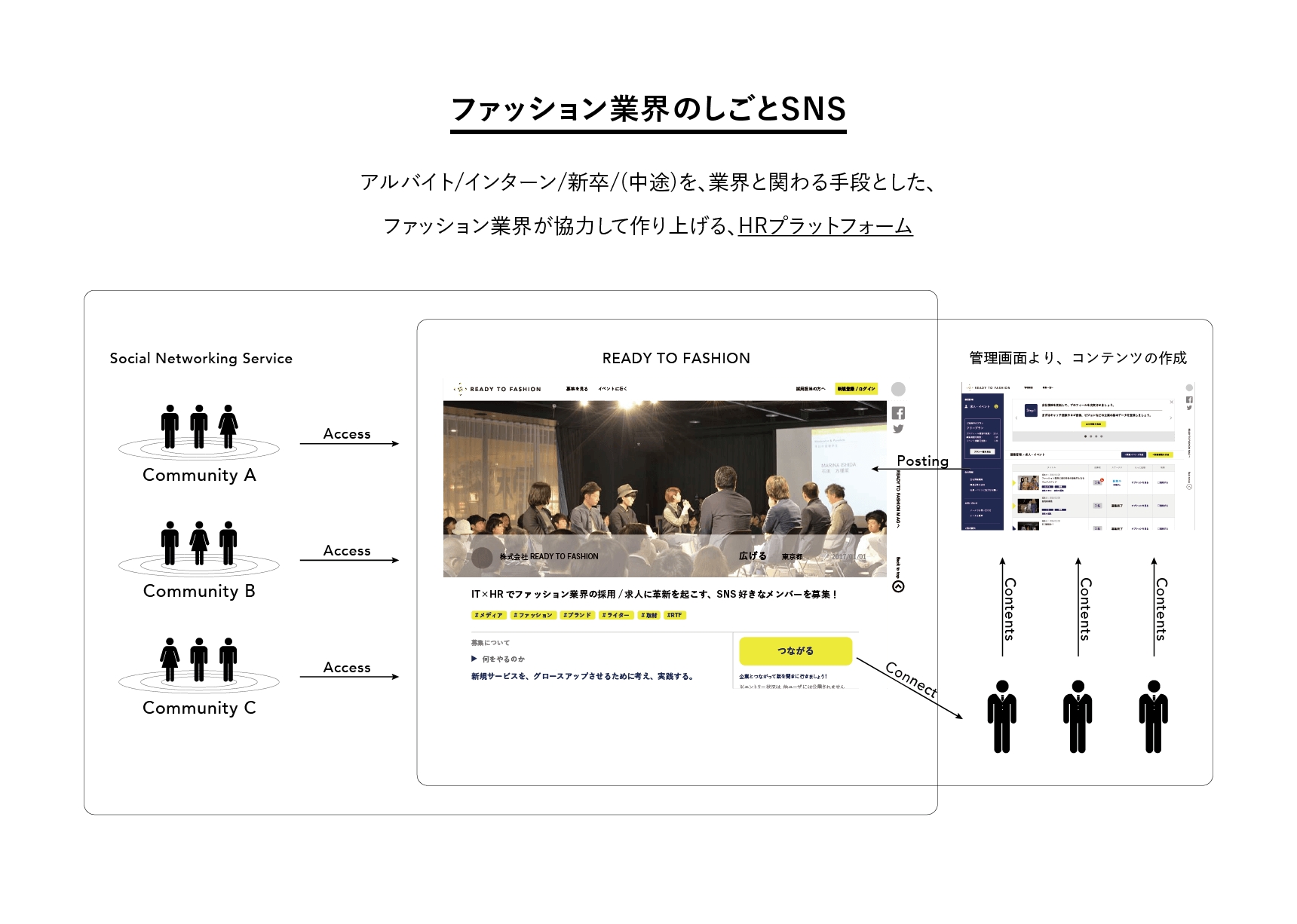The height and width of the screenshot is (924, 1297).
Task: Click the #RTF hashtag
Action: tap(674, 615)
